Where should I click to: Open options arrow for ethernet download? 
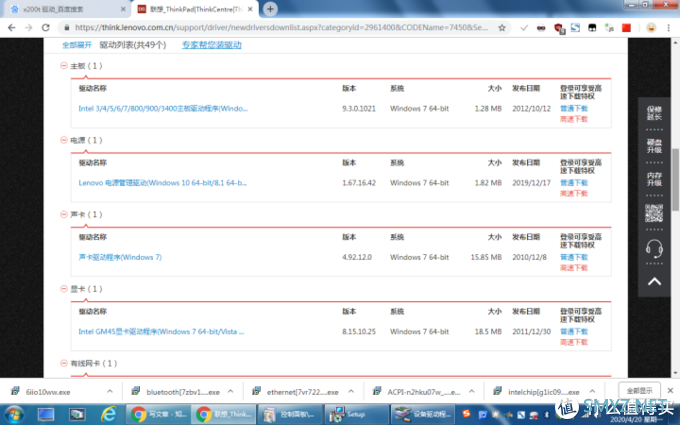point(351,392)
